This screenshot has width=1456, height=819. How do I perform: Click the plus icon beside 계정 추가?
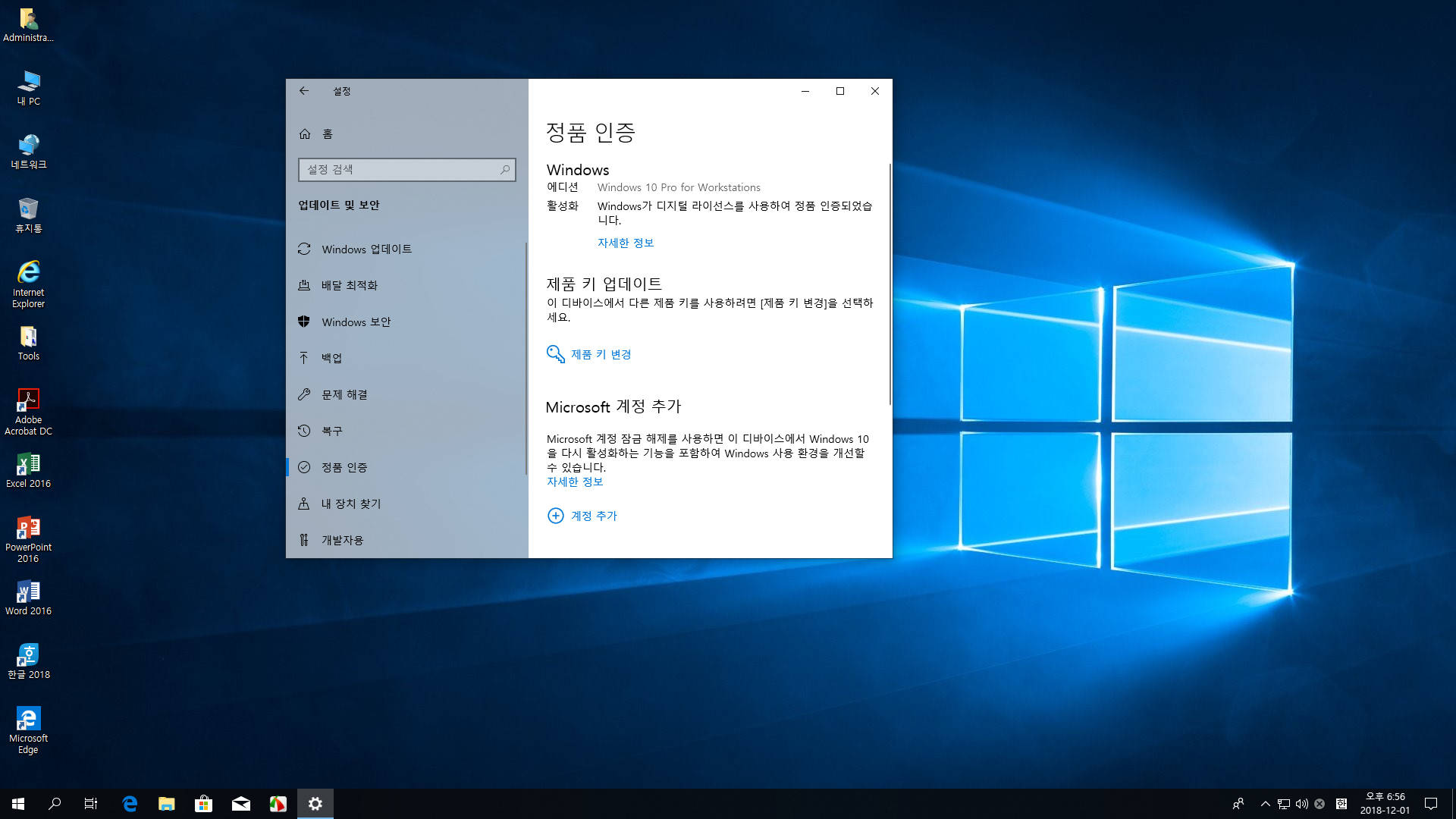pos(556,516)
